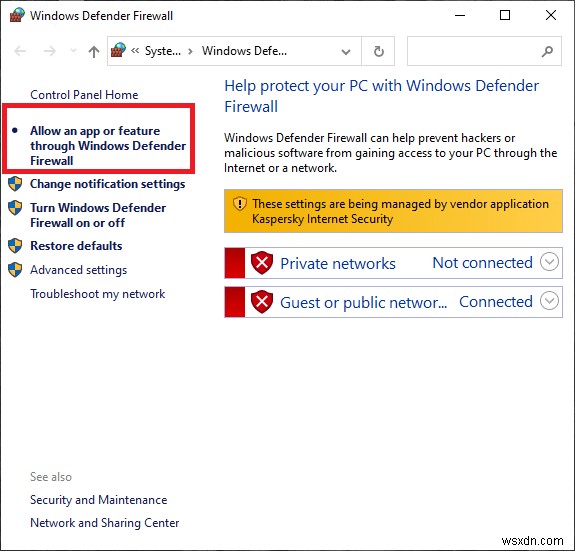Open Turn Windows Defender Firewall on or off
This screenshot has height=551, width=575.
point(98,215)
